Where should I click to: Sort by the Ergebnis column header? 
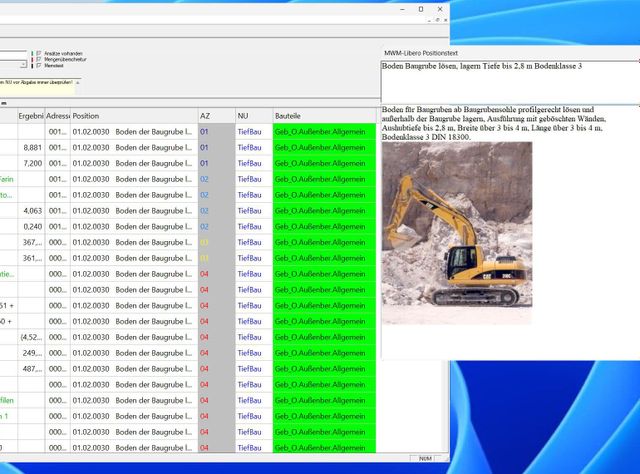point(31,116)
